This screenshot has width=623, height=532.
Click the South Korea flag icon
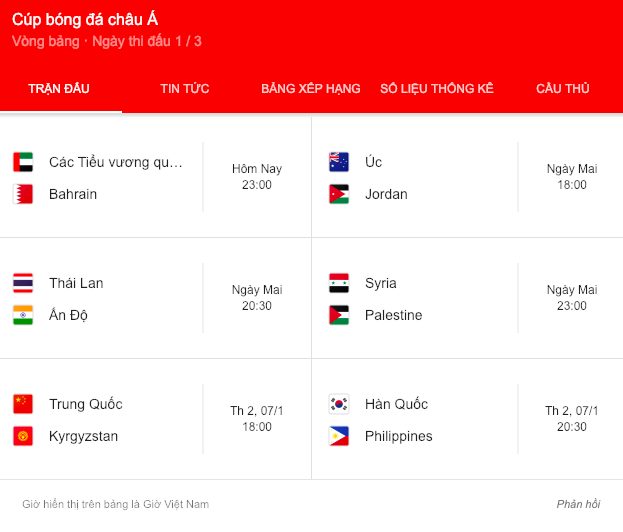point(339,404)
